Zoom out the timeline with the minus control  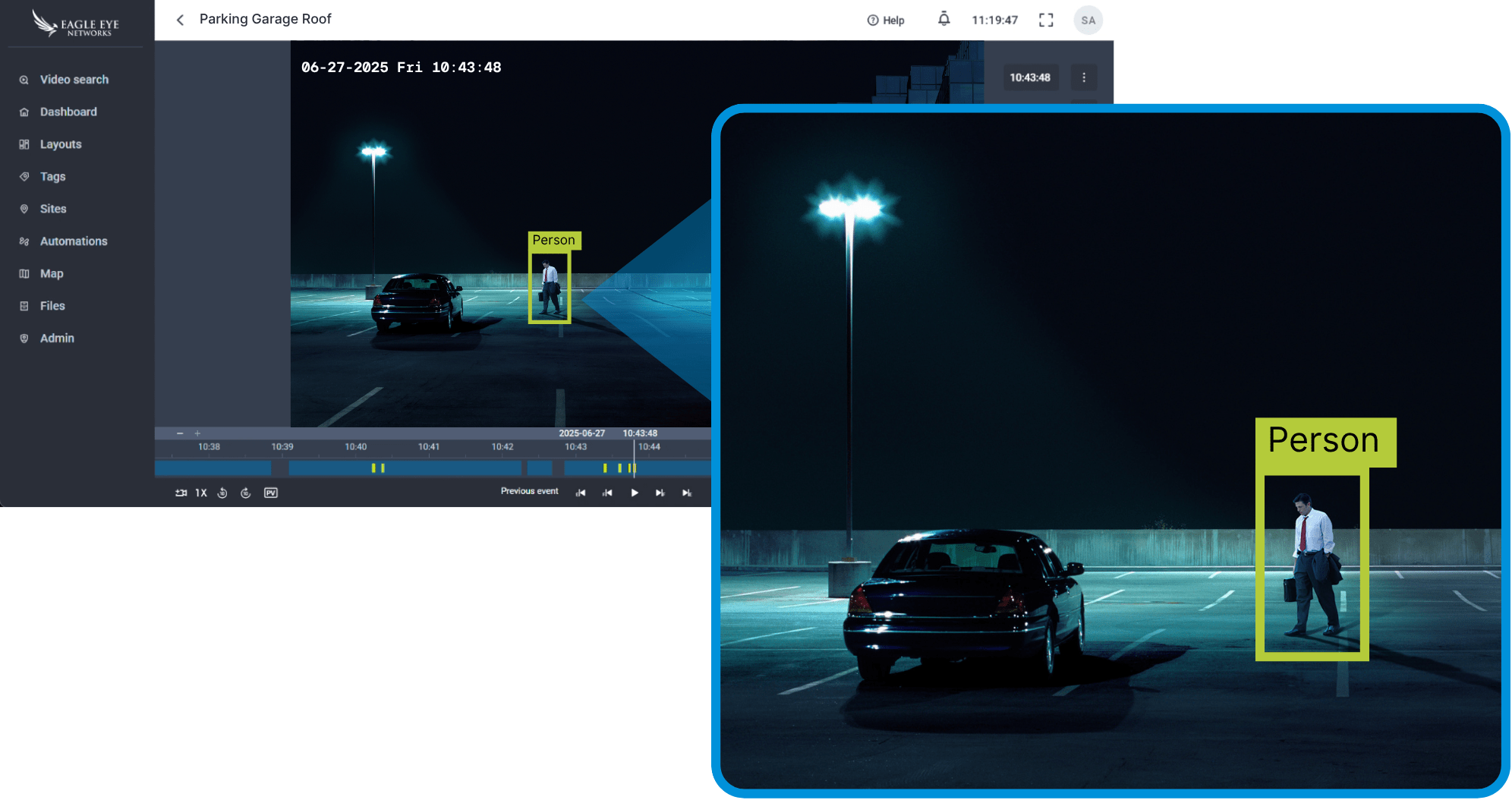(x=181, y=433)
